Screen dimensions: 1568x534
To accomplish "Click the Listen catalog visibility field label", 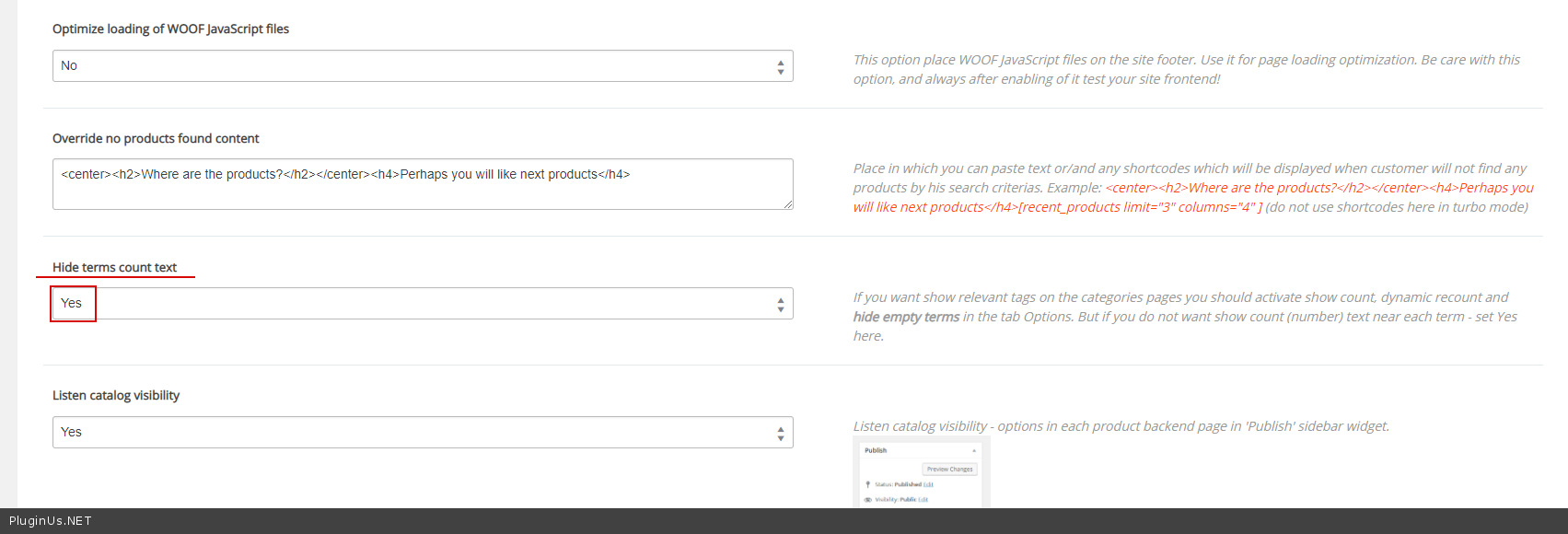I will click(116, 396).
